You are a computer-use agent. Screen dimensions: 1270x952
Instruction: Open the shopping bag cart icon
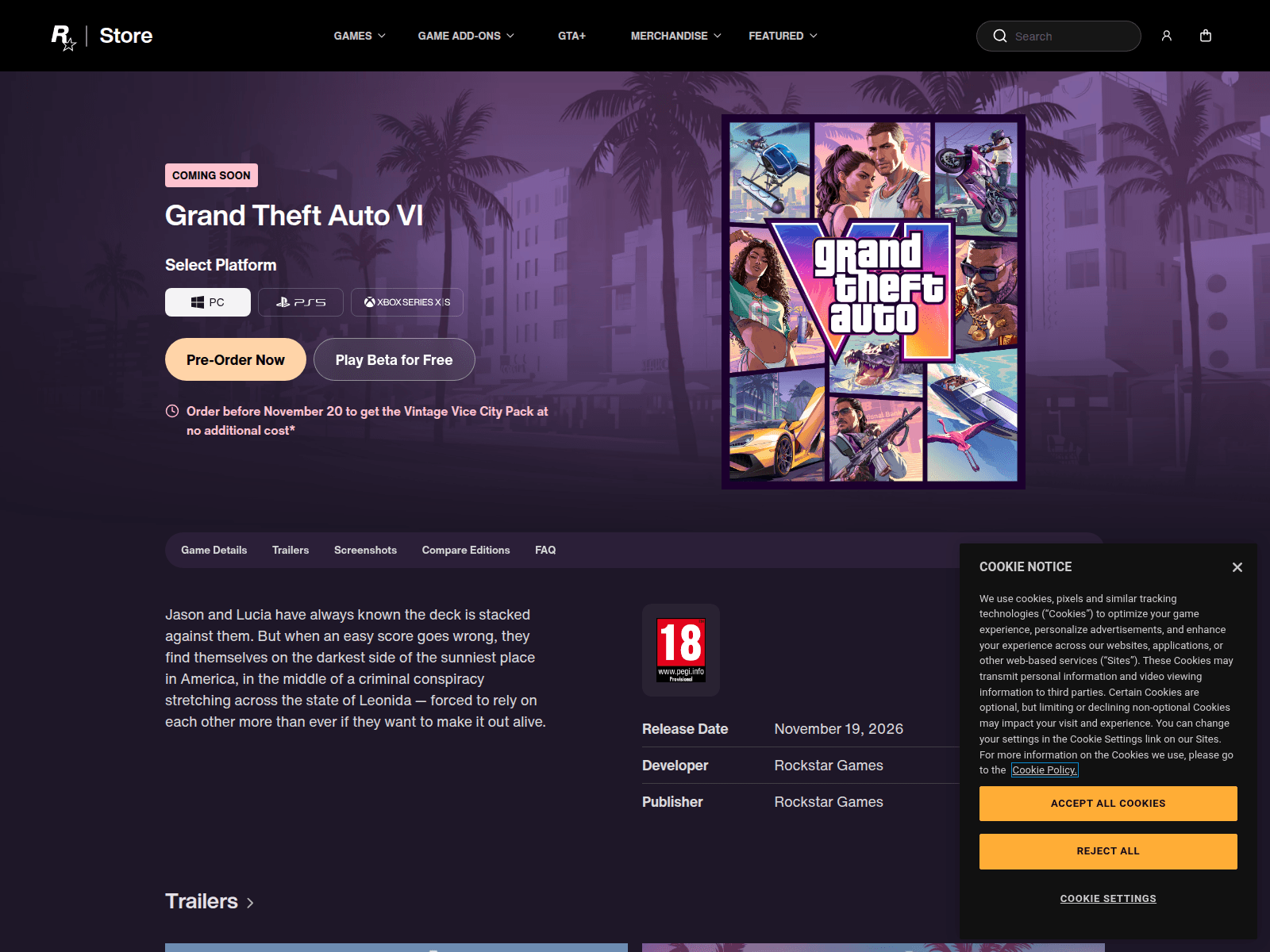1205,36
